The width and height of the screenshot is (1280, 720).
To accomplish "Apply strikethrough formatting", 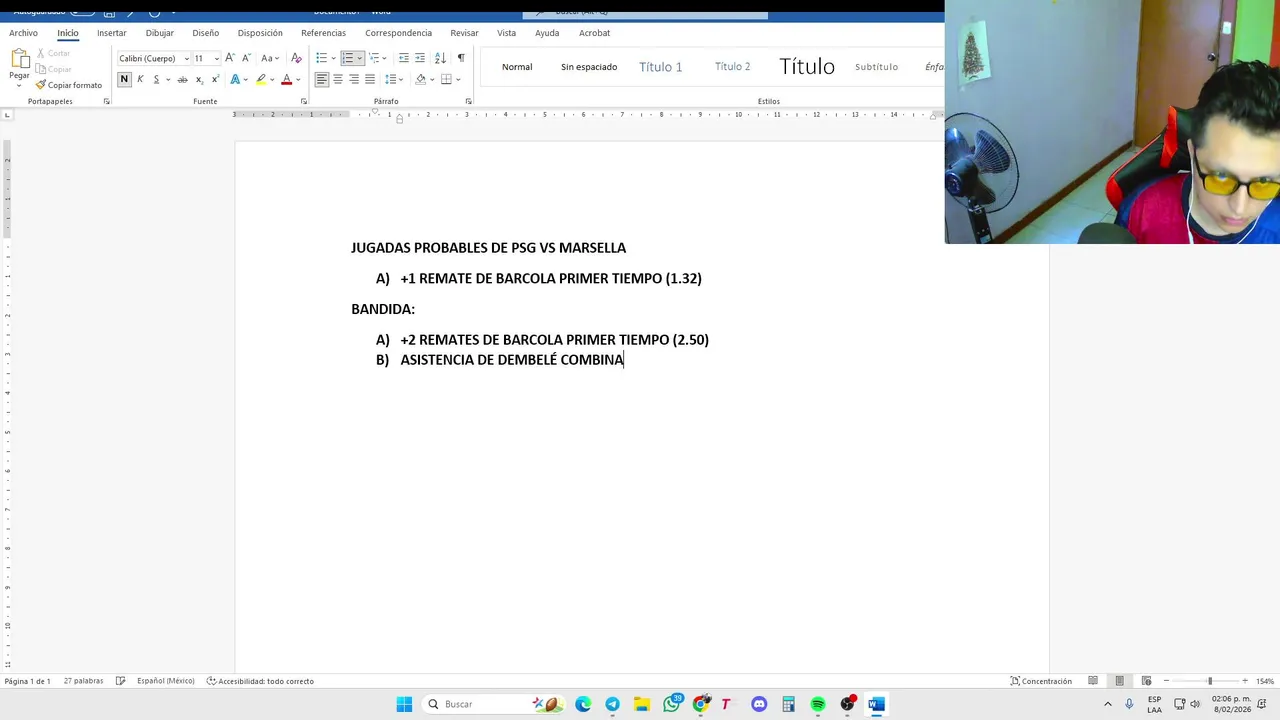I will coord(182,79).
